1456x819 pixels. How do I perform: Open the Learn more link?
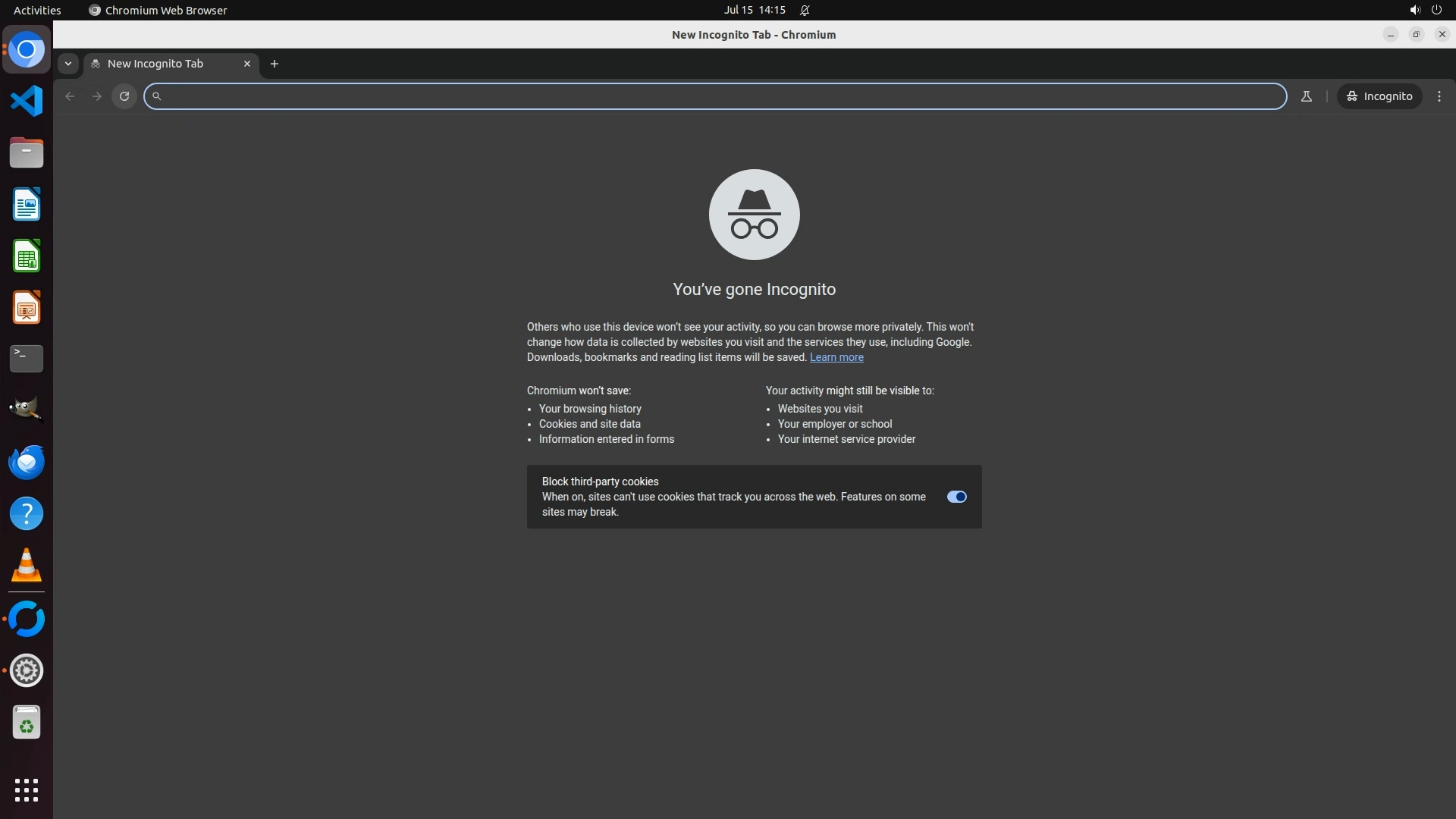[836, 357]
